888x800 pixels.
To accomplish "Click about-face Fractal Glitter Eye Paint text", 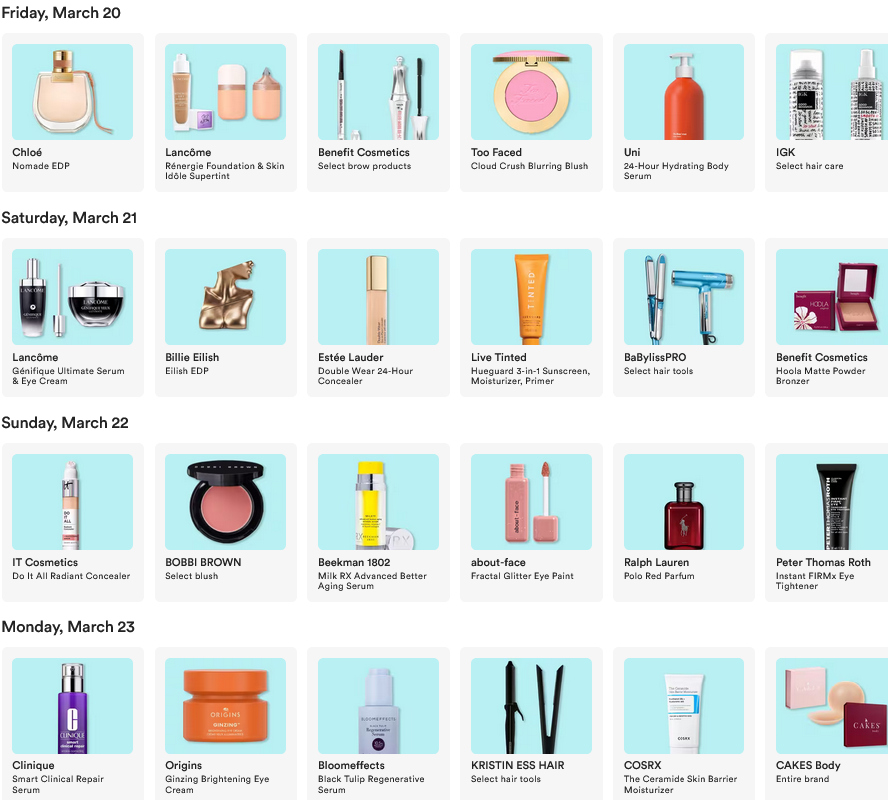I will 522,576.
